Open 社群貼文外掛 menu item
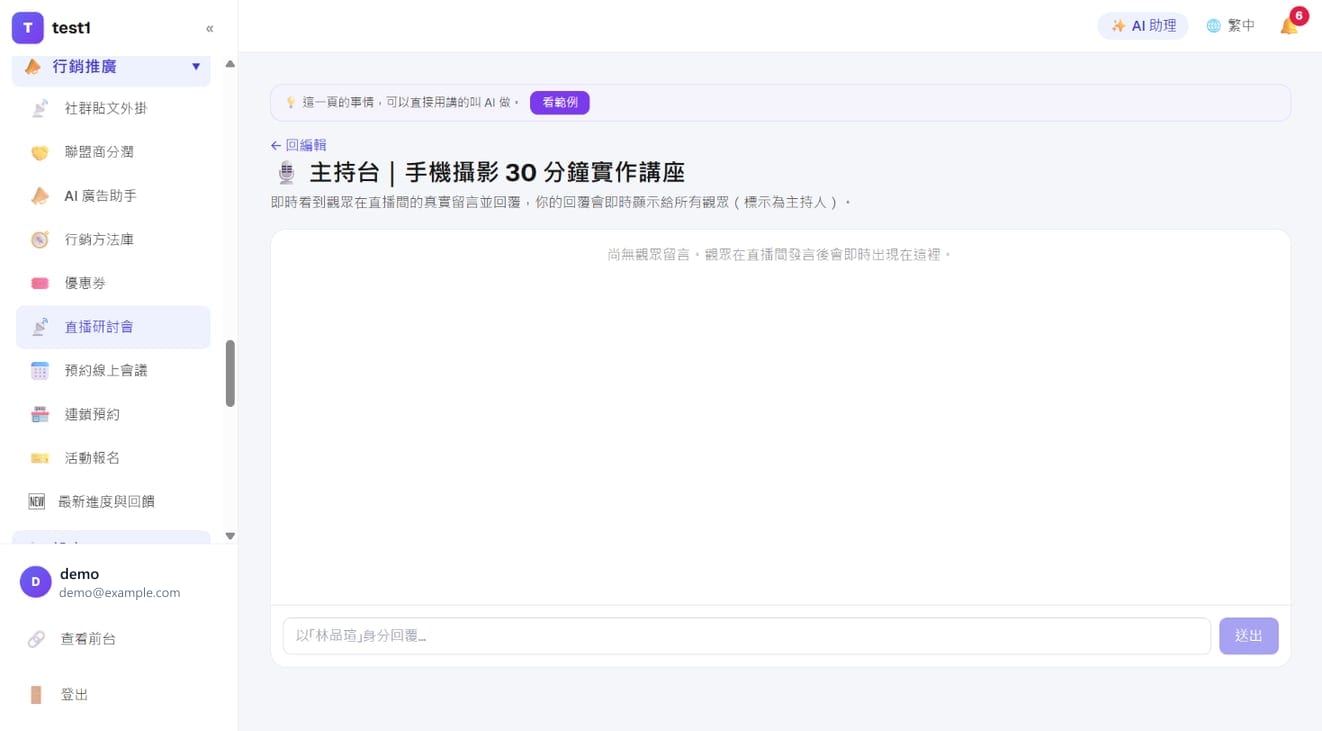 pyautogui.click(x=113, y=108)
